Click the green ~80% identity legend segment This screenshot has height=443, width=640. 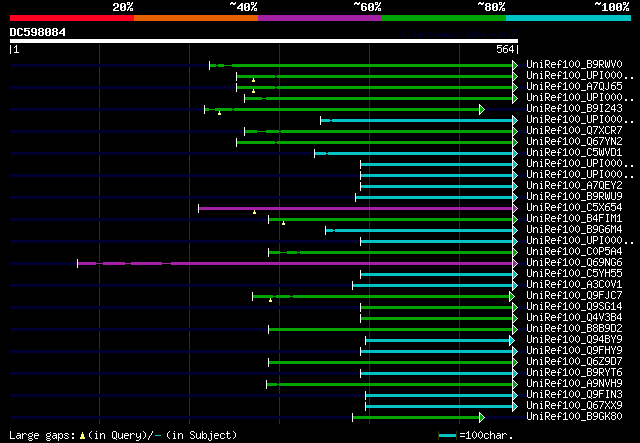[x=444, y=18]
